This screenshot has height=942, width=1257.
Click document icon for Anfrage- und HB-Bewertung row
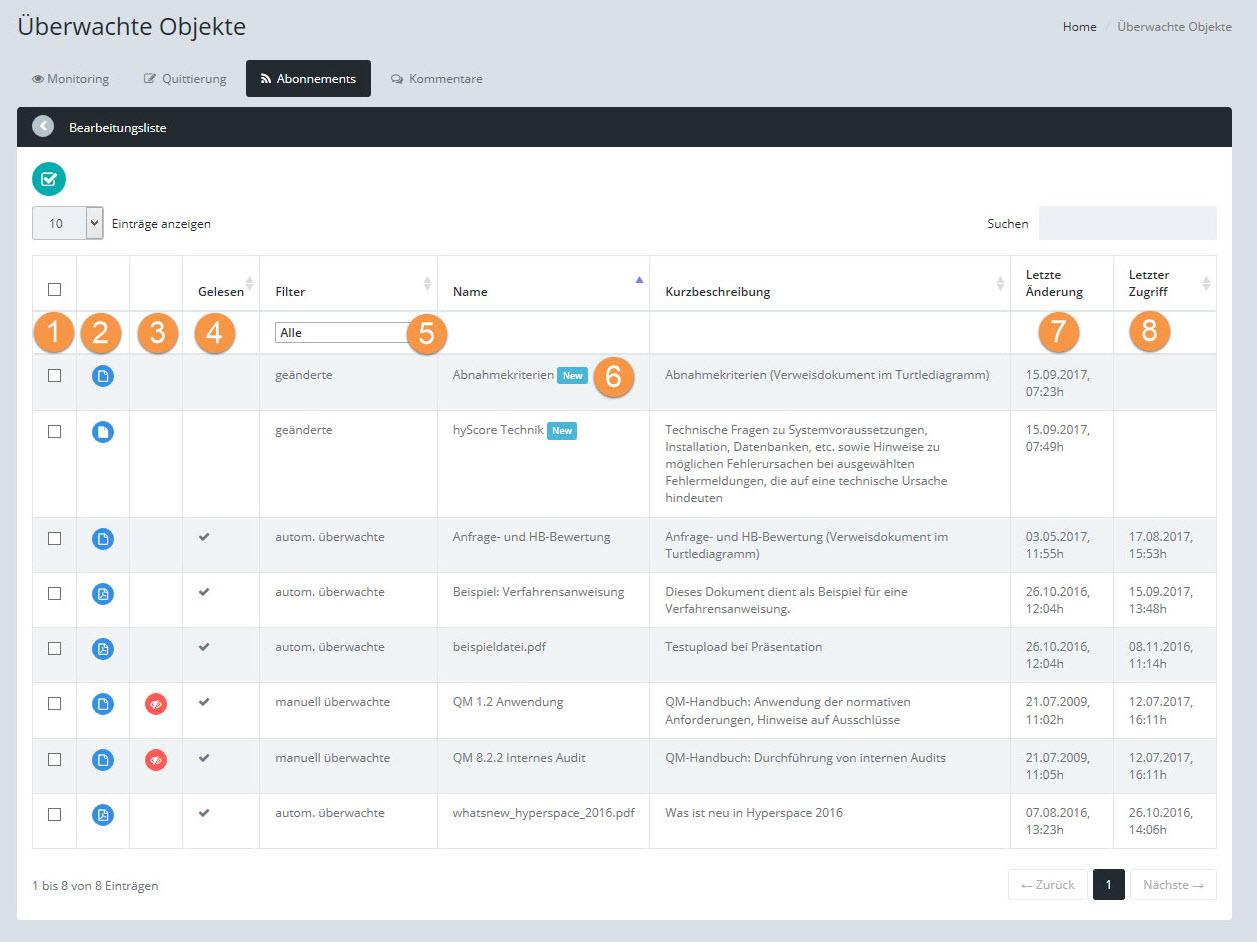tap(103, 538)
